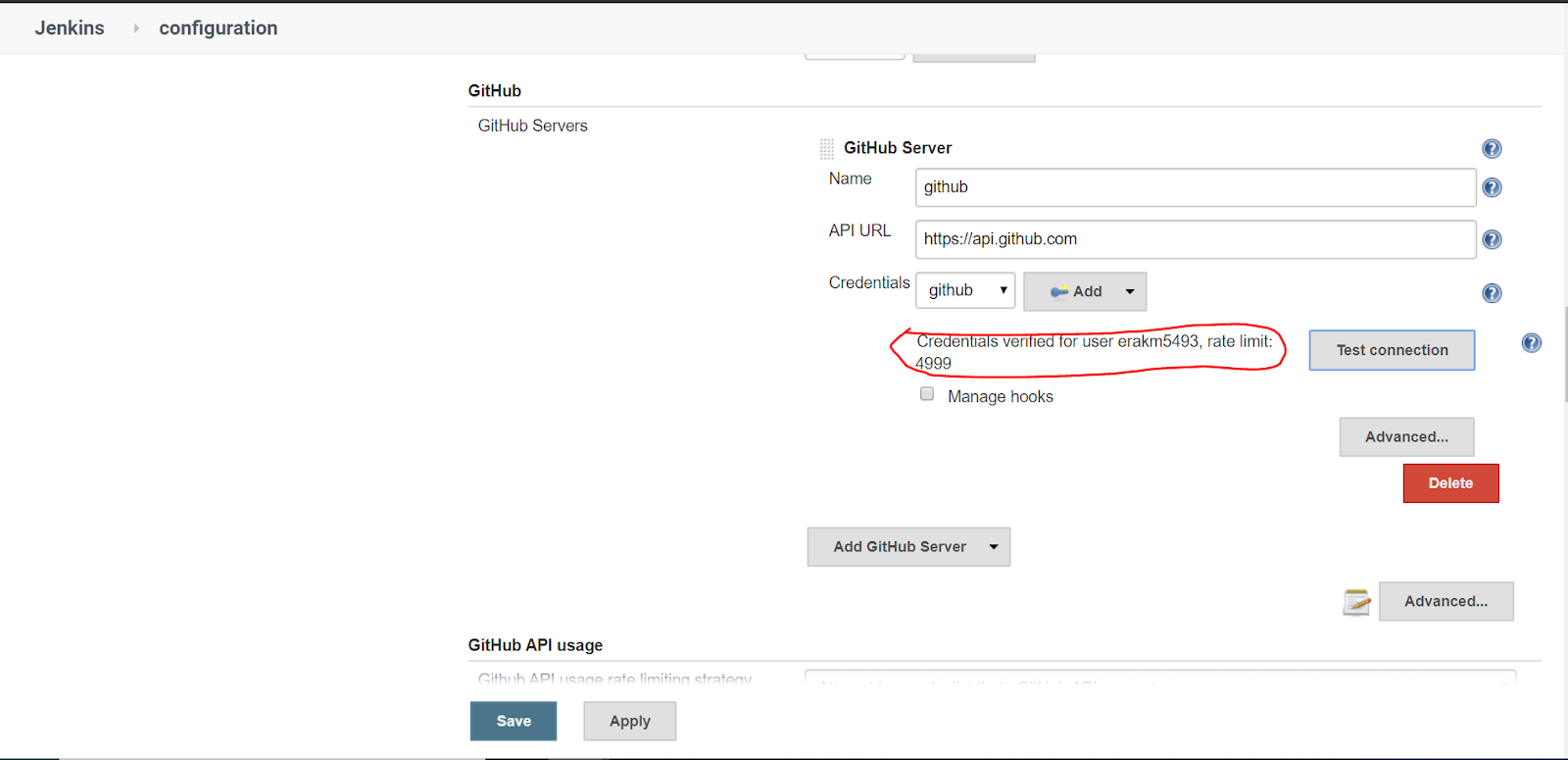Click the Credentials field label

pos(869,282)
